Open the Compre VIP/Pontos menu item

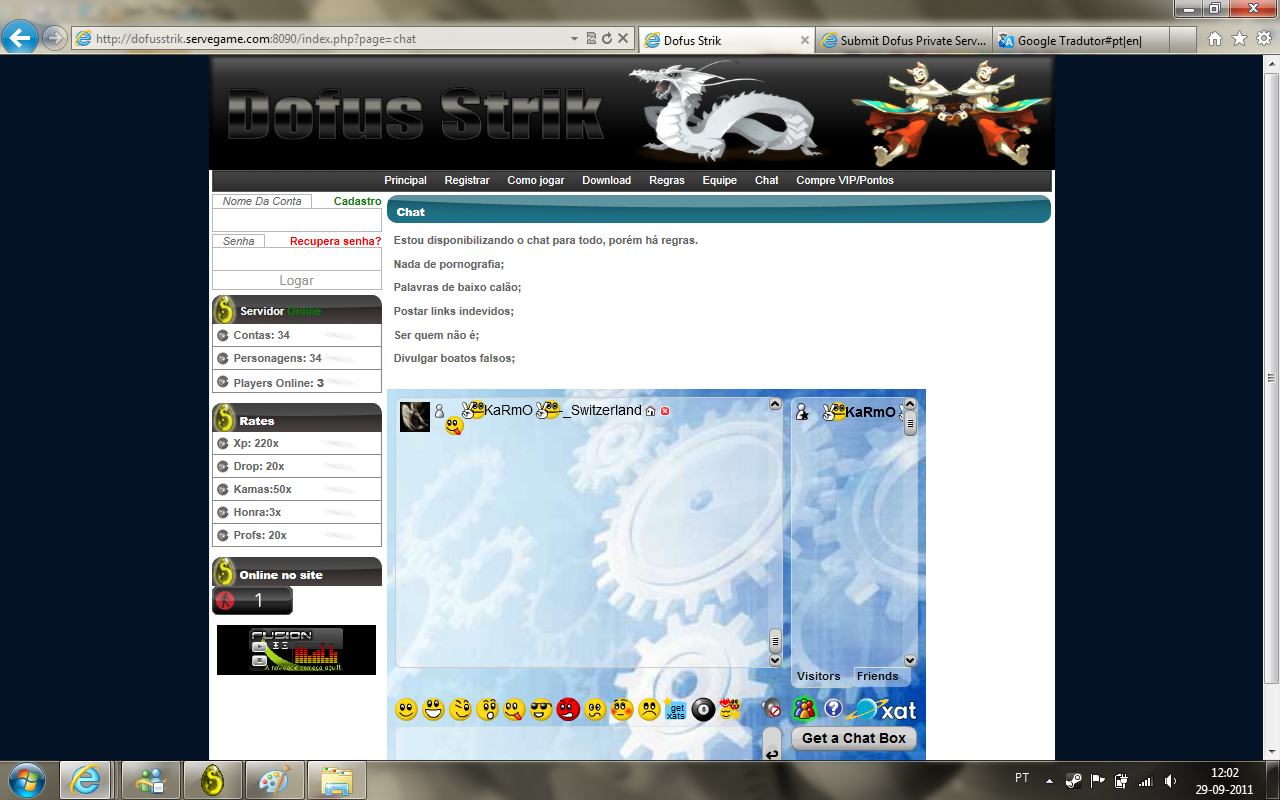click(845, 180)
